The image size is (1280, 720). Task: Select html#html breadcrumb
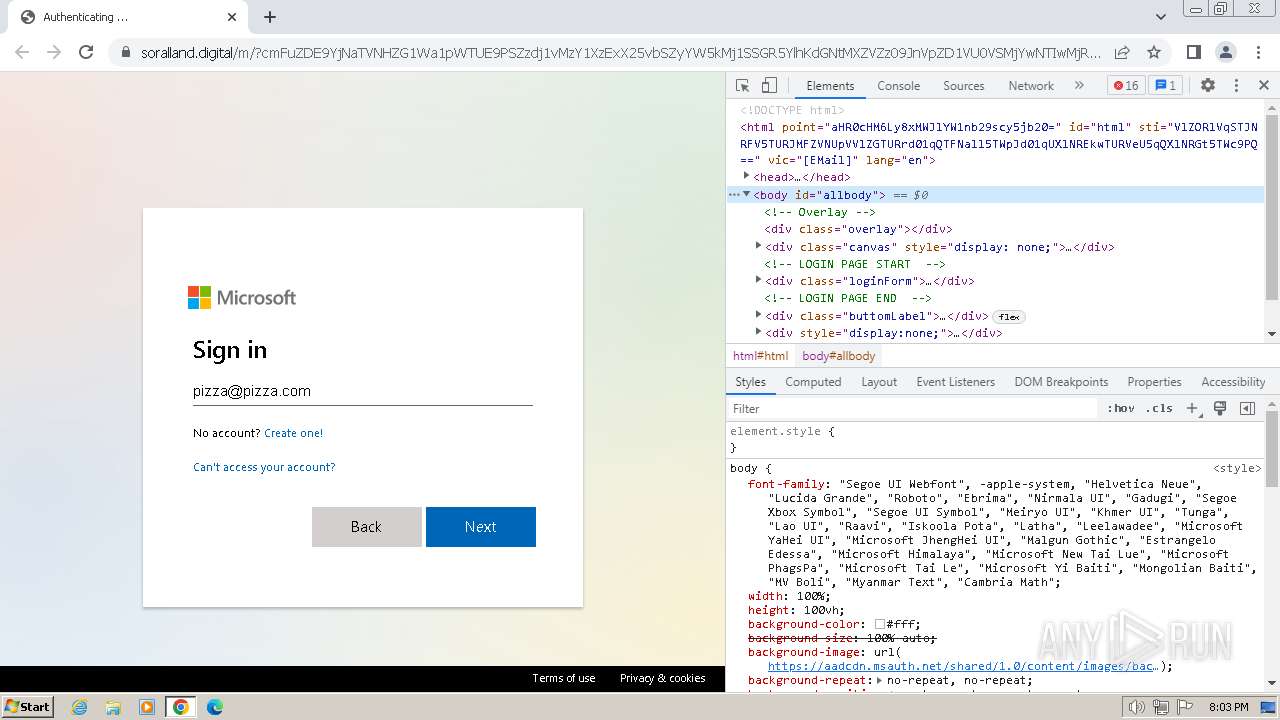click(760, 356)
